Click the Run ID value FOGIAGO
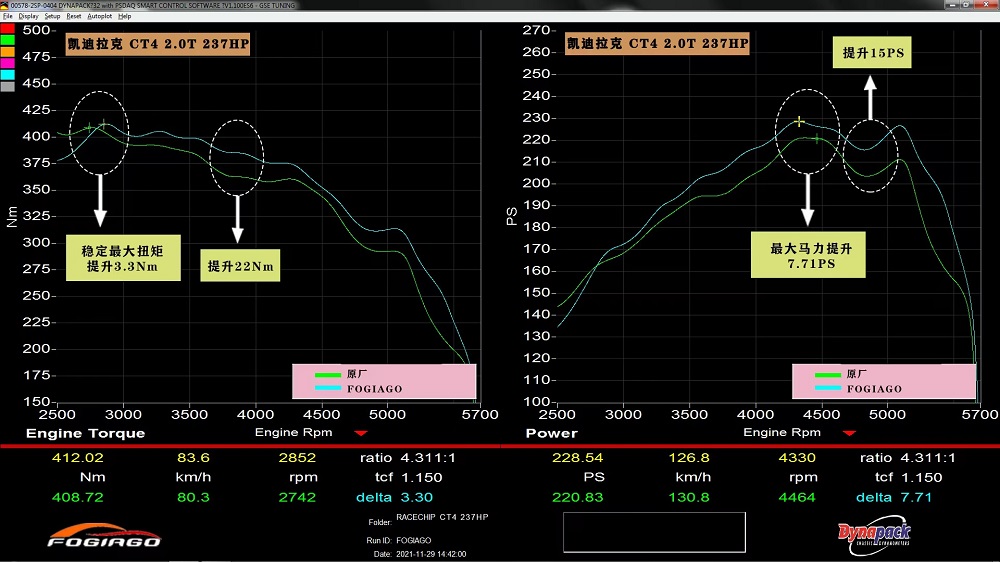 [x=413, y=540]
